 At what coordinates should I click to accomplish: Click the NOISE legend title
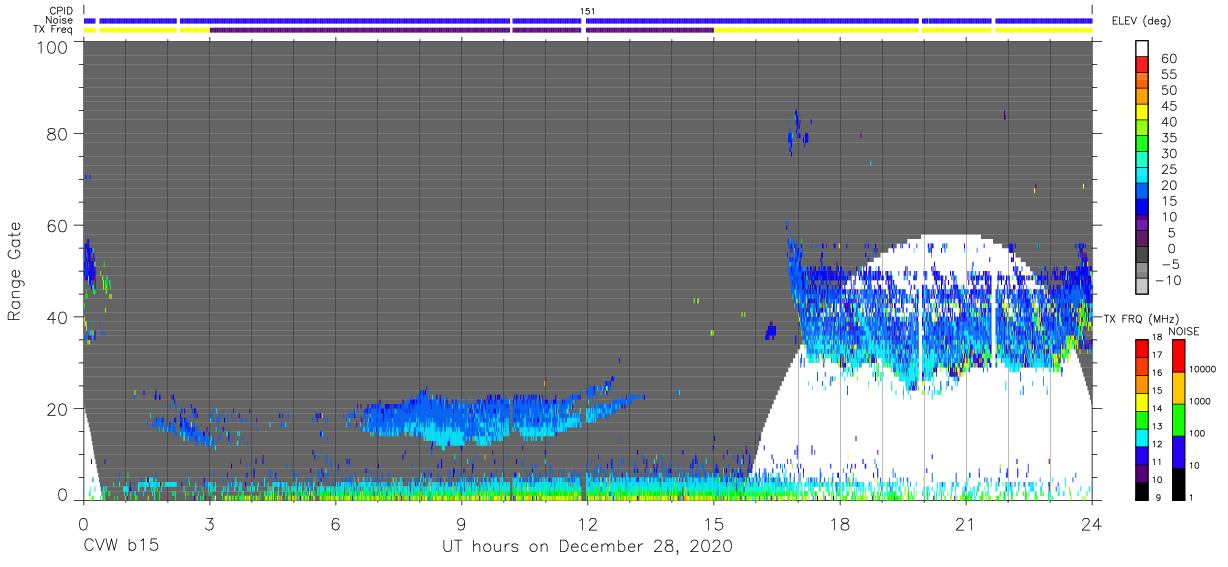coord(1183,331)
